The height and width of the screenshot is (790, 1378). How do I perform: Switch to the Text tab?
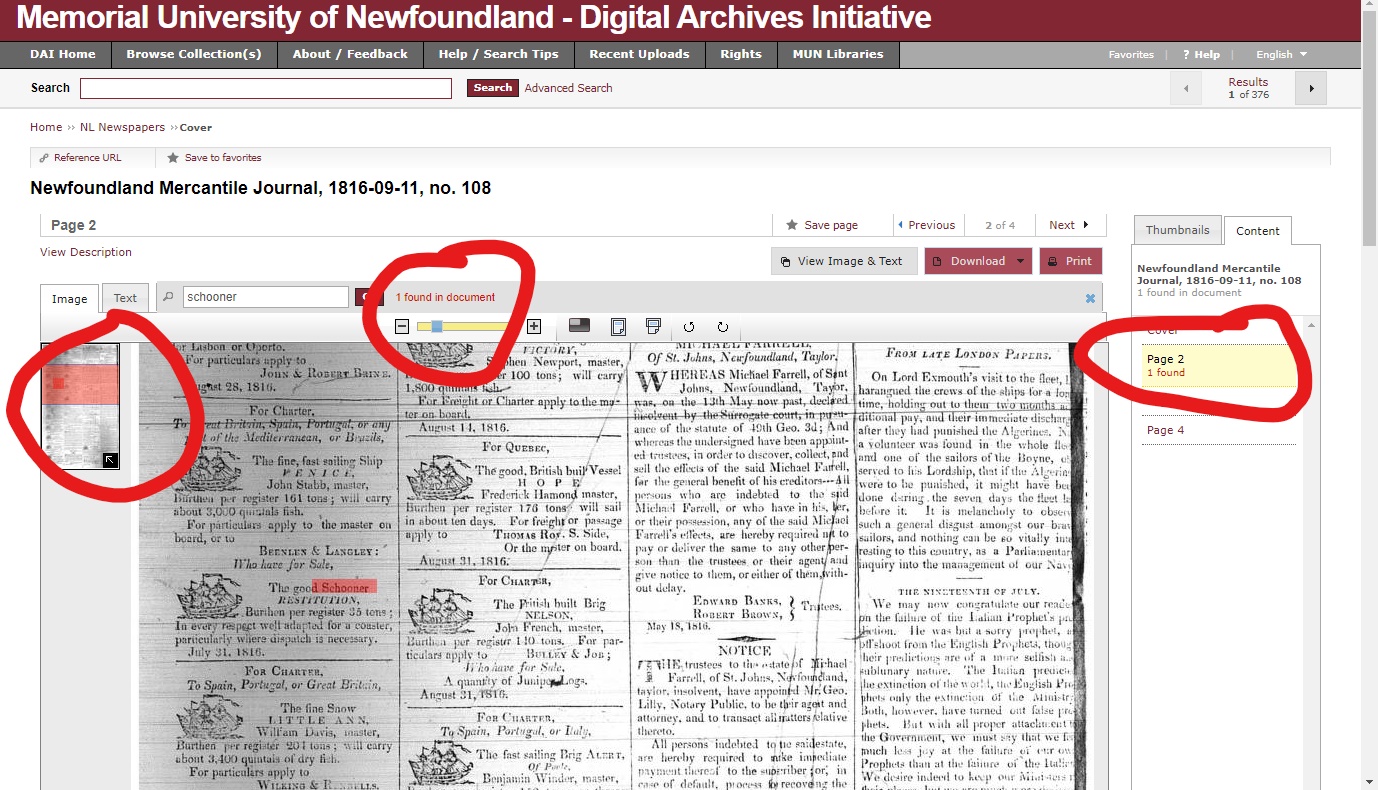tap(125, 298)
